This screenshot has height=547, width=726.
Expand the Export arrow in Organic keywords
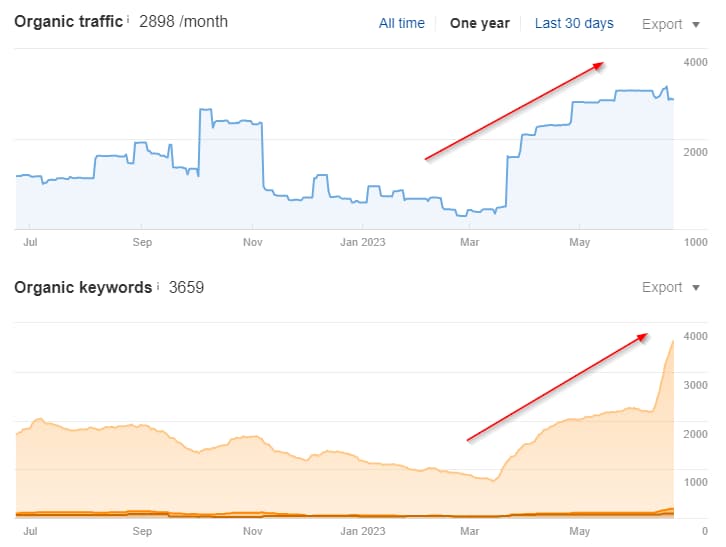[x=677, y=288]
